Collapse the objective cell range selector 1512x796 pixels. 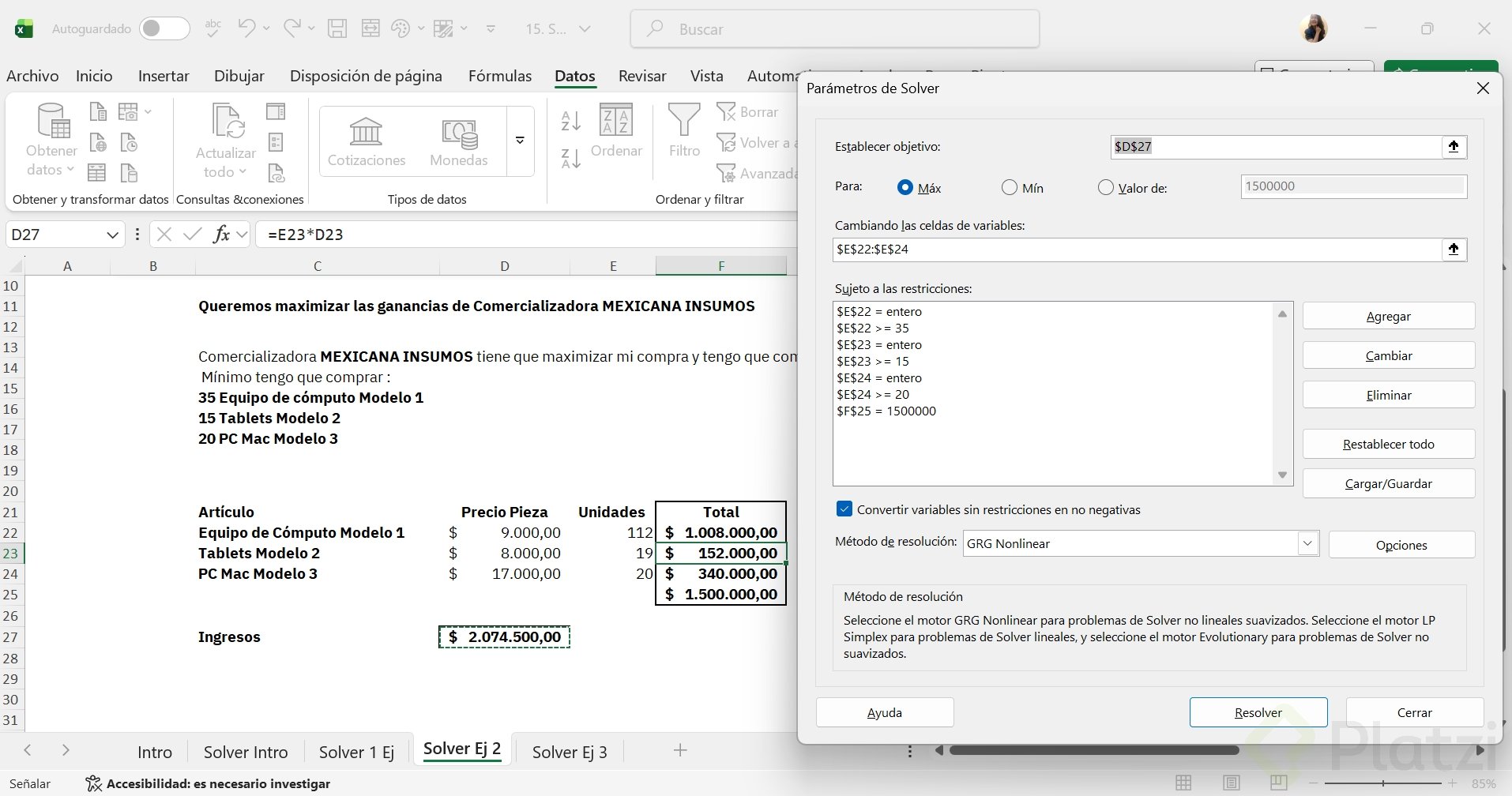pyautogui.click(x=1454, y=146)
